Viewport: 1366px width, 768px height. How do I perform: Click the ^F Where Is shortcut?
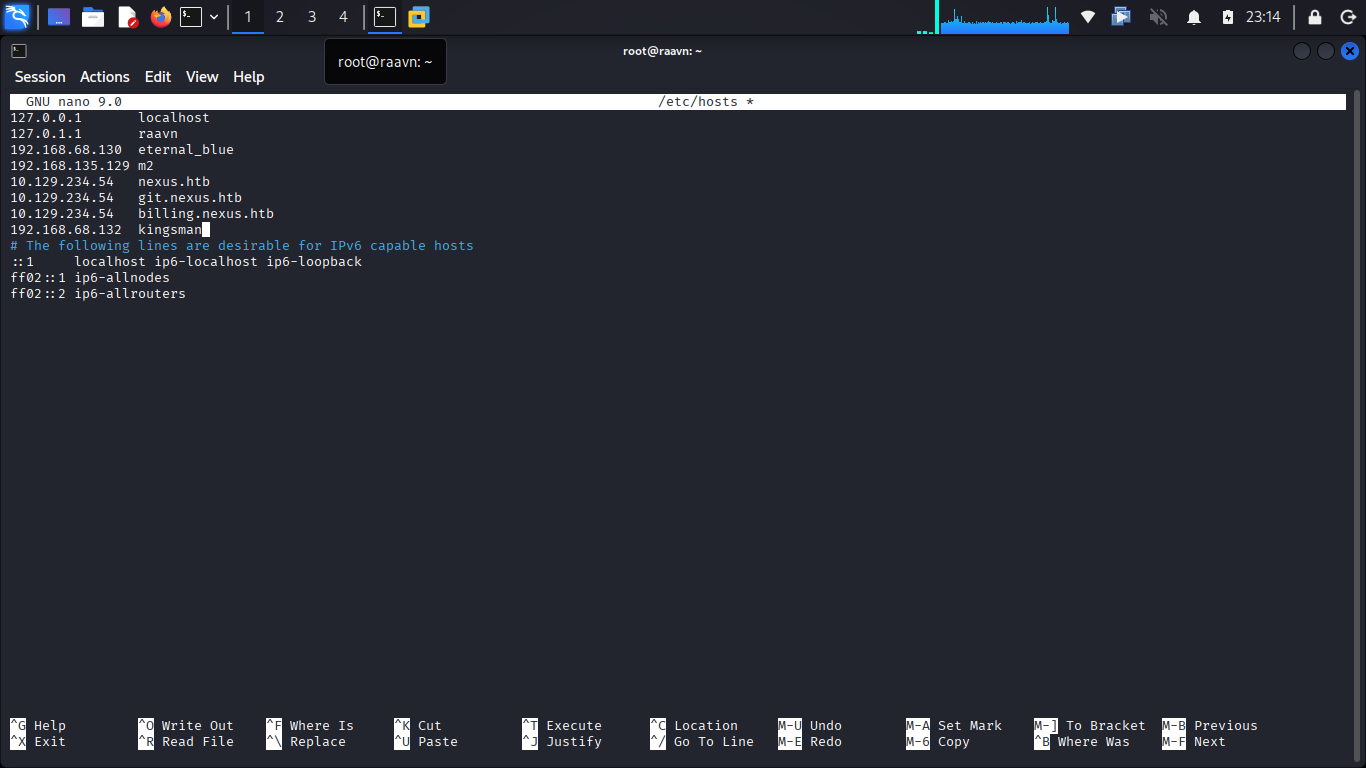(310, 726)
